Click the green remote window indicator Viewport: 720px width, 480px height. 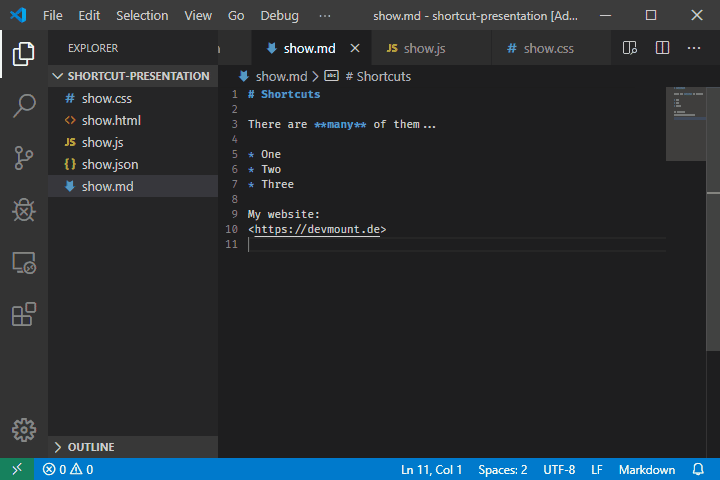17,469
